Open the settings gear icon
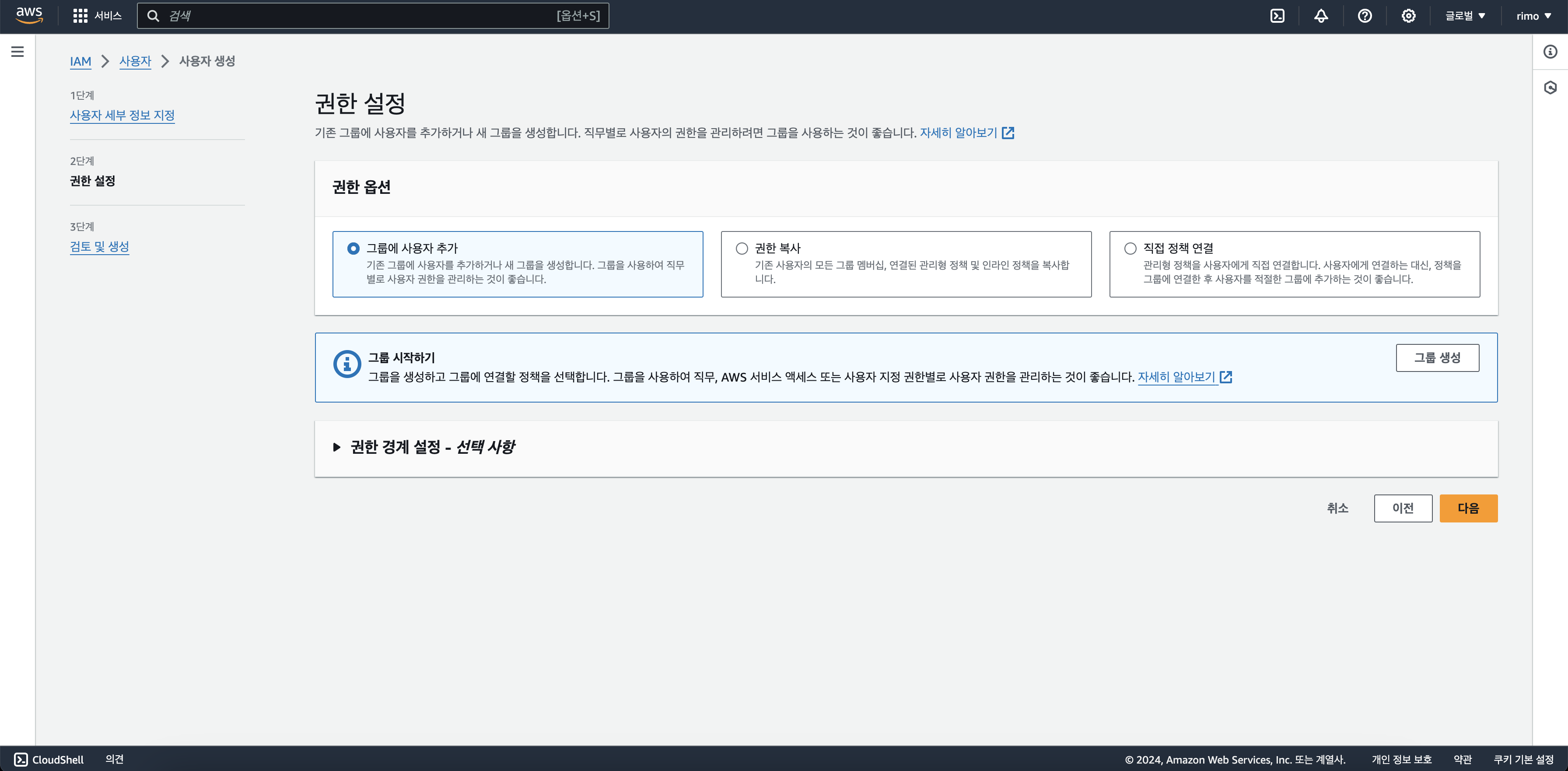 (1408, 16)
